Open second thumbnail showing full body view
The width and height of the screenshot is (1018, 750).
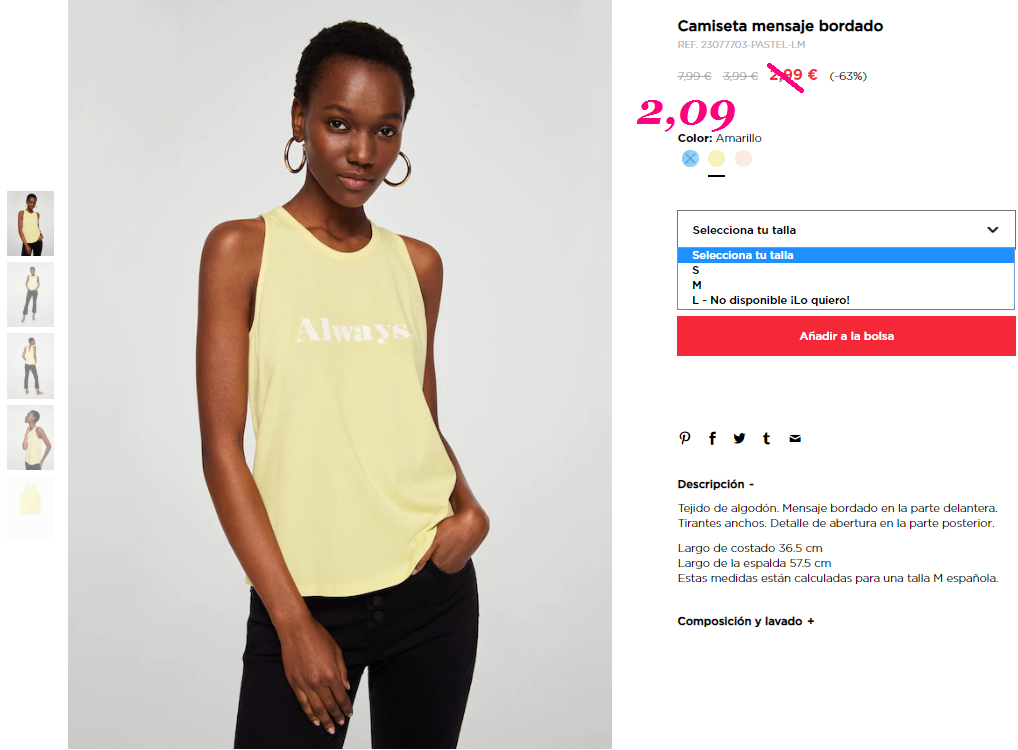[31, 295]
